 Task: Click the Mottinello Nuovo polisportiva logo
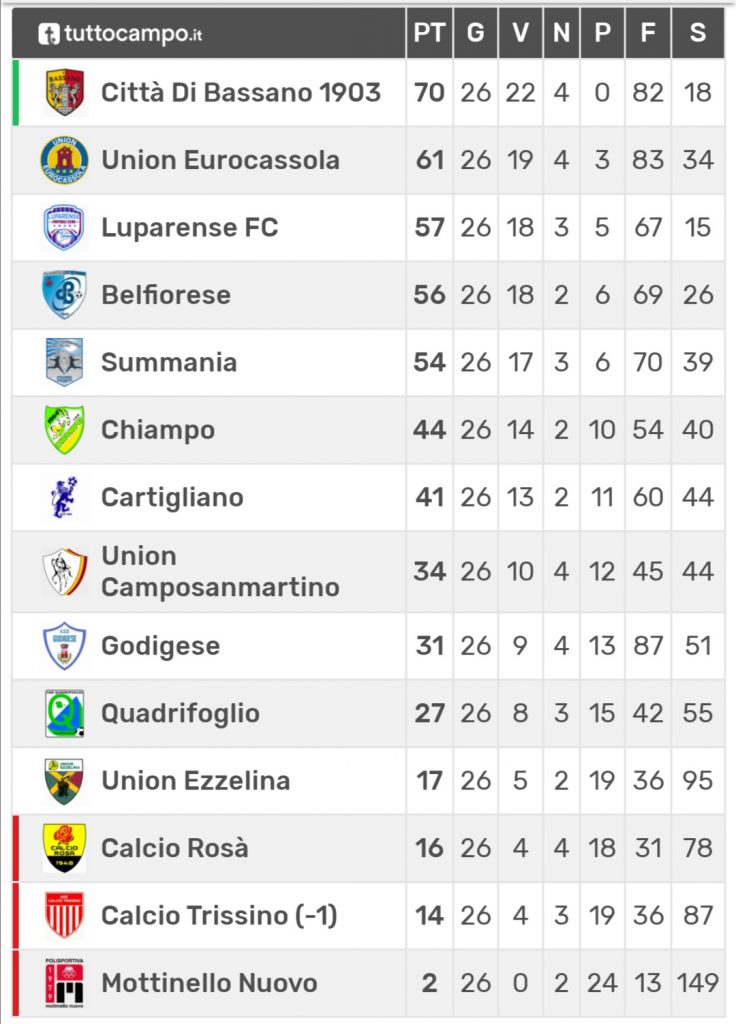click(x=64, y=983)
